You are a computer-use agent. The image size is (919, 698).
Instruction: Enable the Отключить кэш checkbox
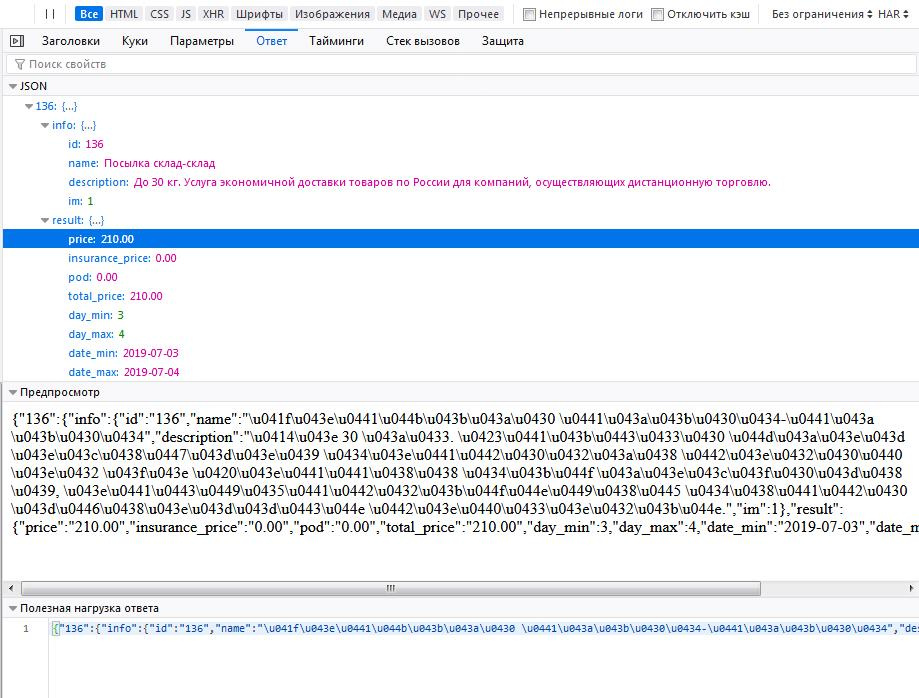(658, 14)
